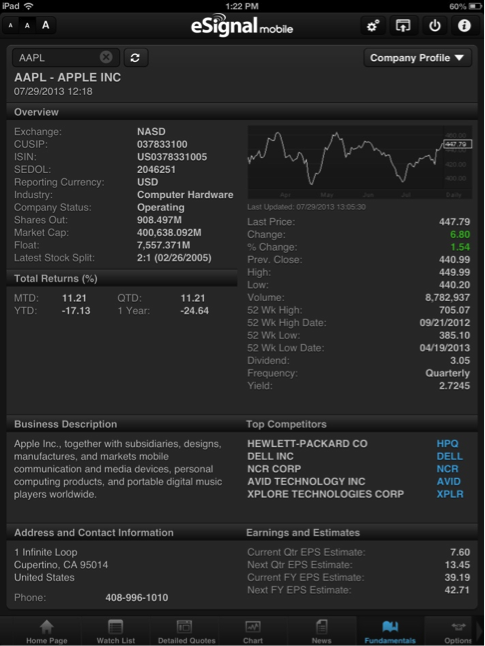Refresh the AAPL quote data

pos(135,58)
